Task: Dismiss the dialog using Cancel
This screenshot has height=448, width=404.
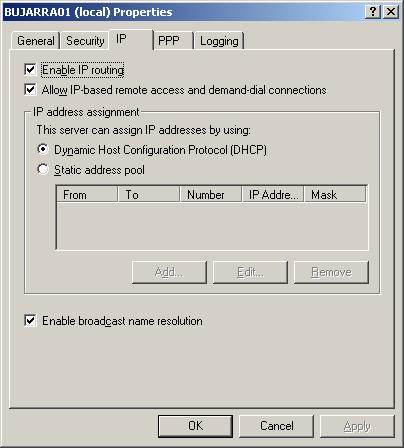Action: click(x=276, y=426)
